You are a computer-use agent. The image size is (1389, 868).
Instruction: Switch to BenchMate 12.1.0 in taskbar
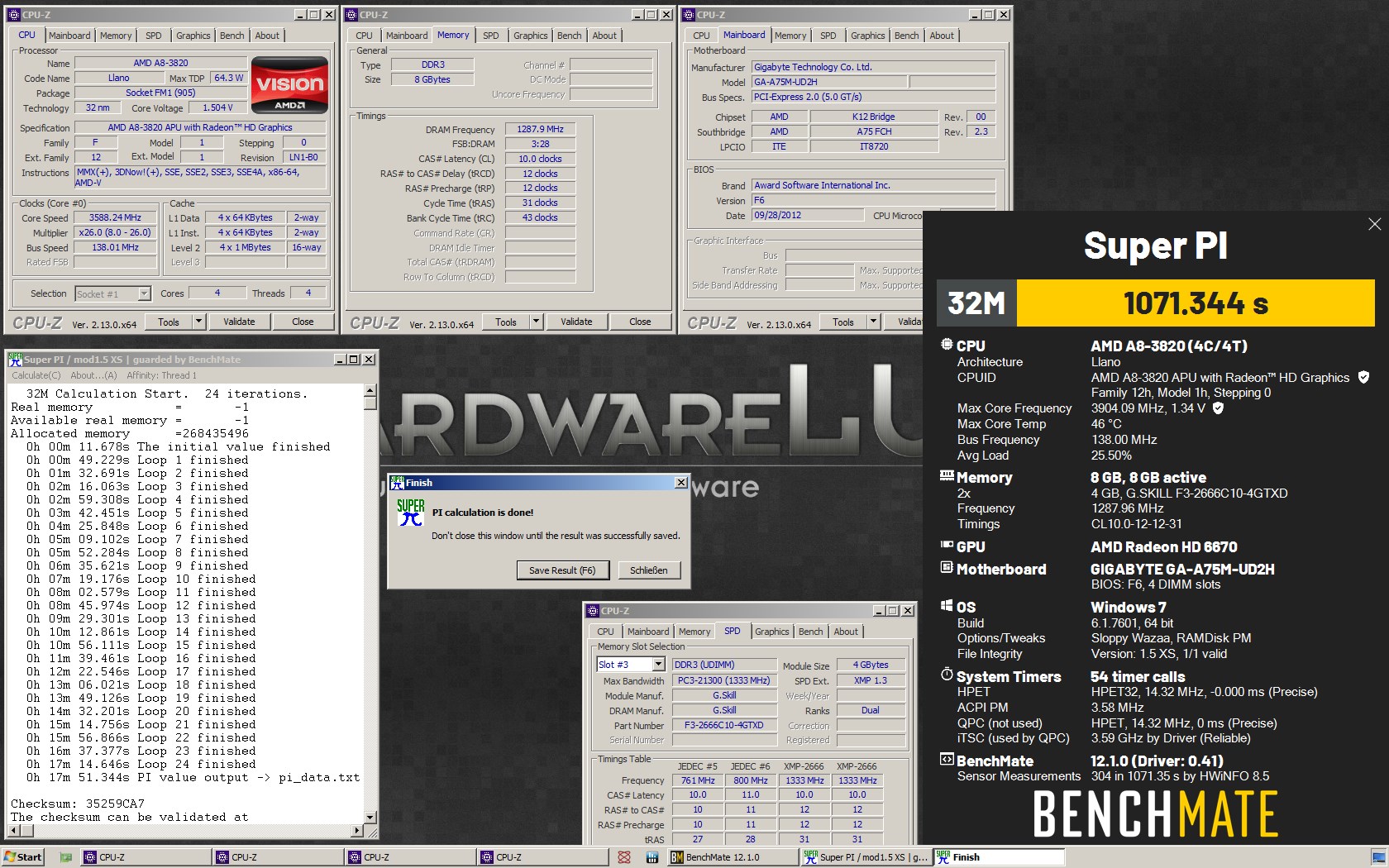coord(733,857)
